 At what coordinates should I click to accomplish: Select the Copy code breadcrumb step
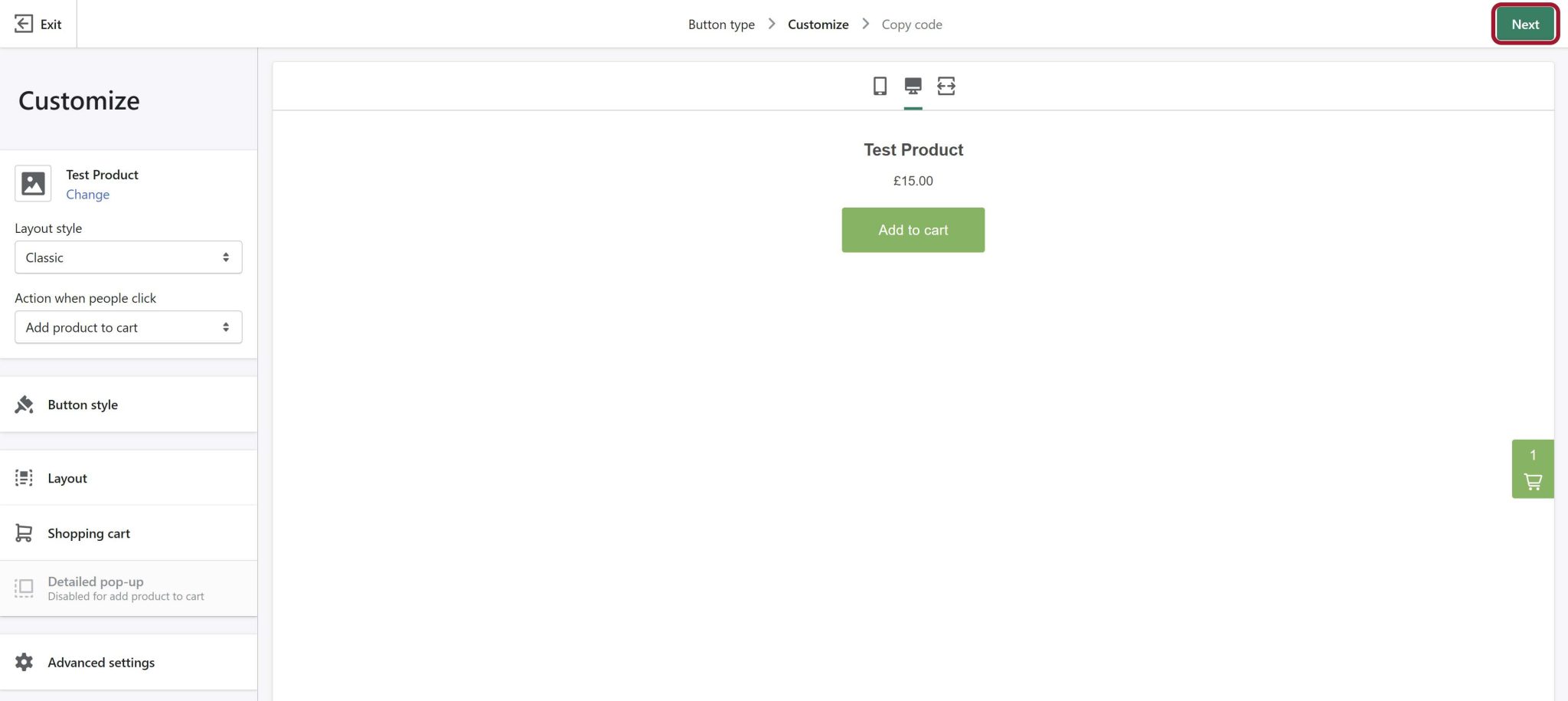pyautogui.click(x=912, y=25)
